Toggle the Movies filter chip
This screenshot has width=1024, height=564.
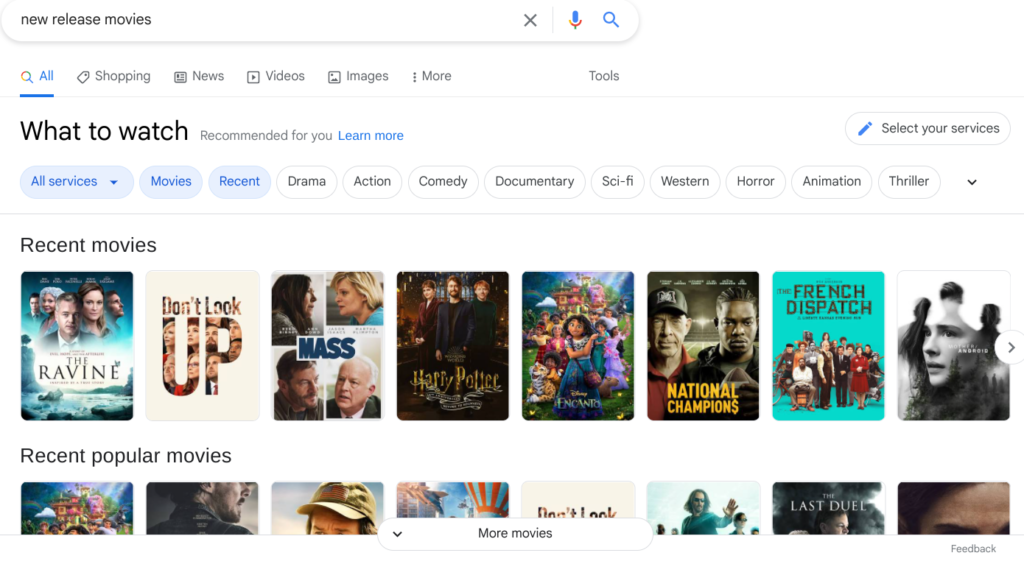tap(171, 182)
